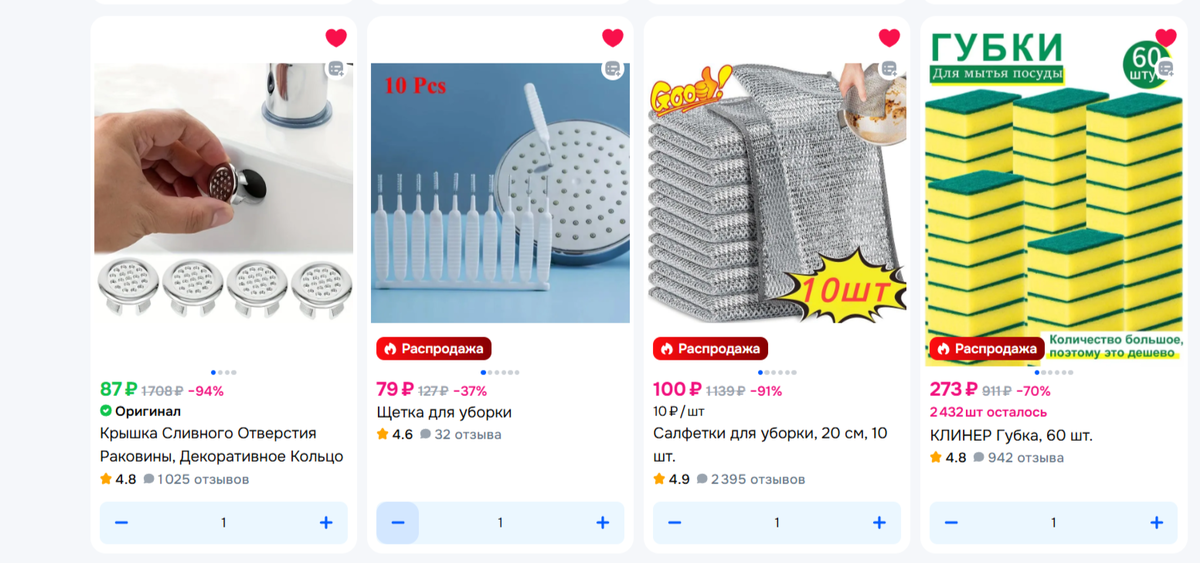Decrease quantity of Щетка для уборки

[x=398, y=523]
